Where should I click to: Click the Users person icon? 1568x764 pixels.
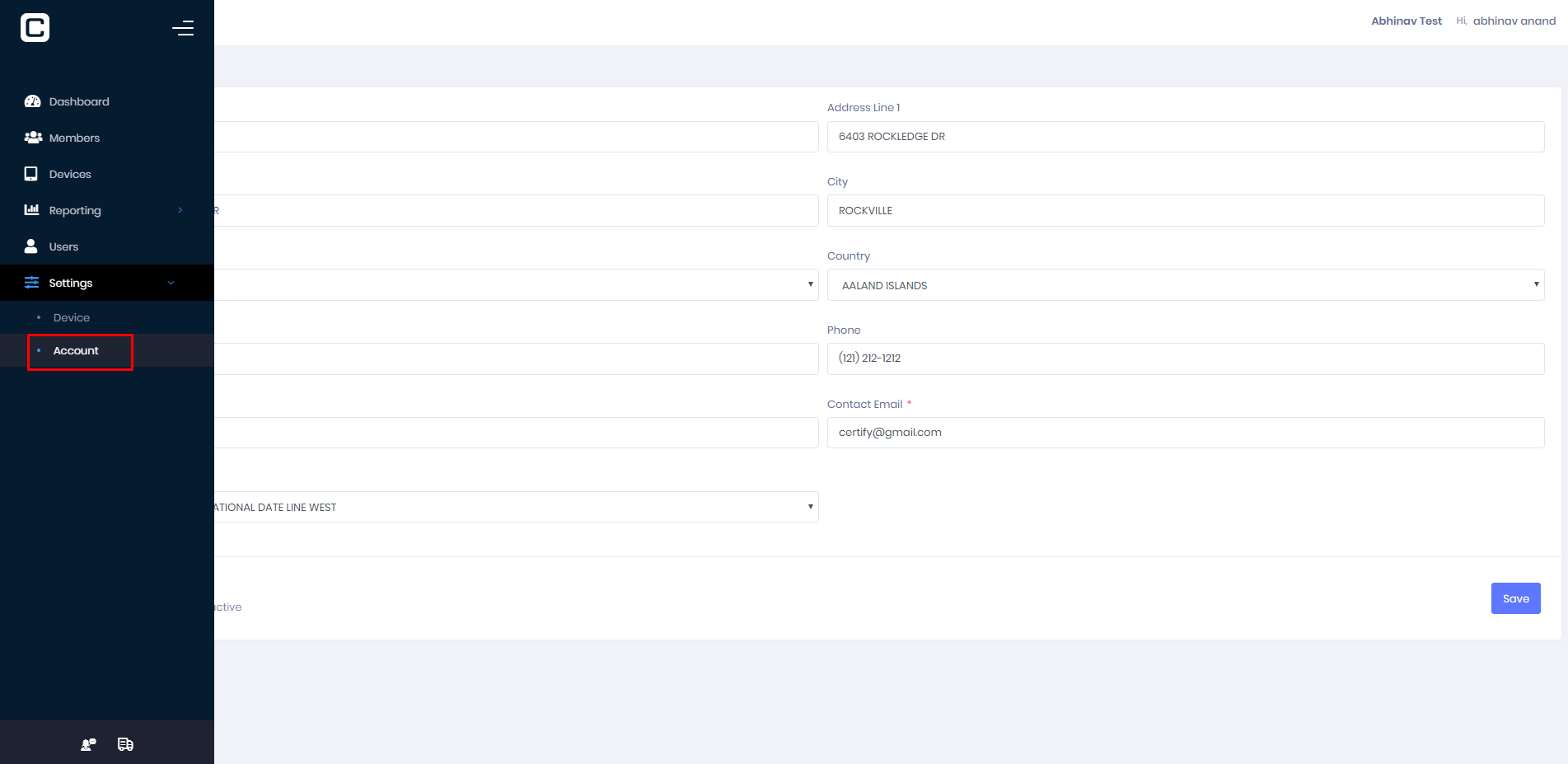pyautogui.click(x=31, y=246)
